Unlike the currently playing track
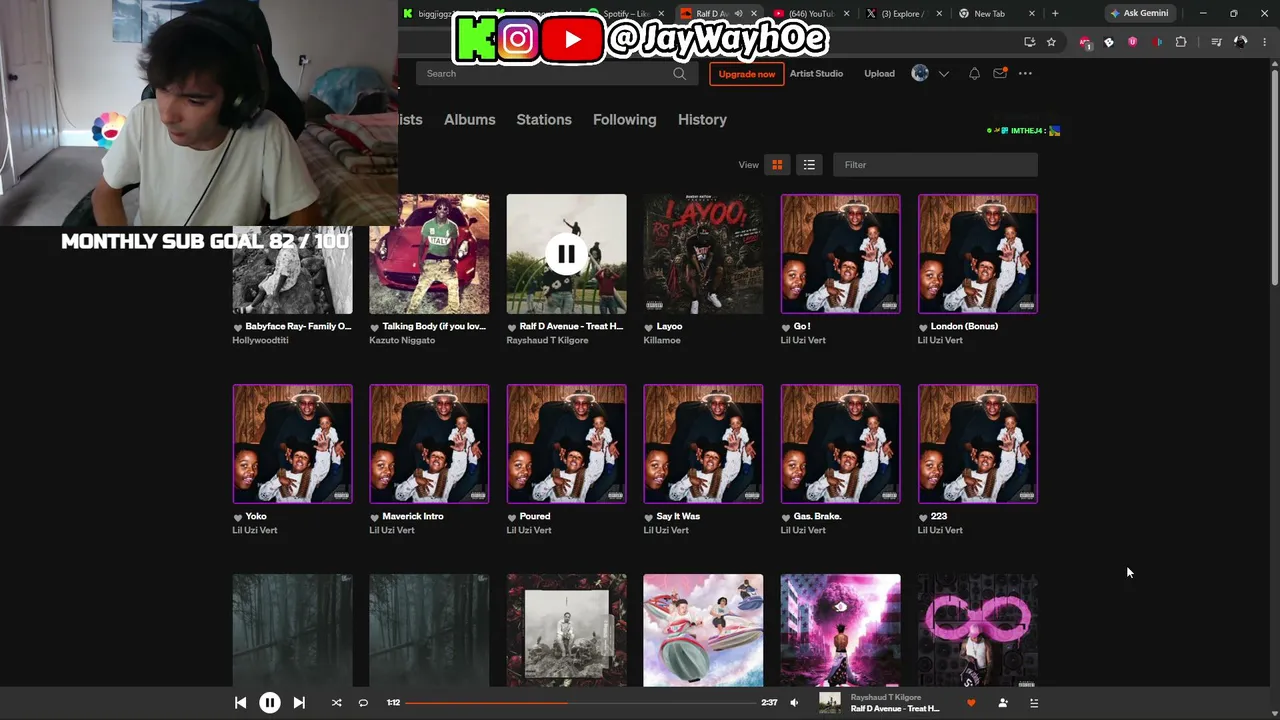 tap(971, 703)
